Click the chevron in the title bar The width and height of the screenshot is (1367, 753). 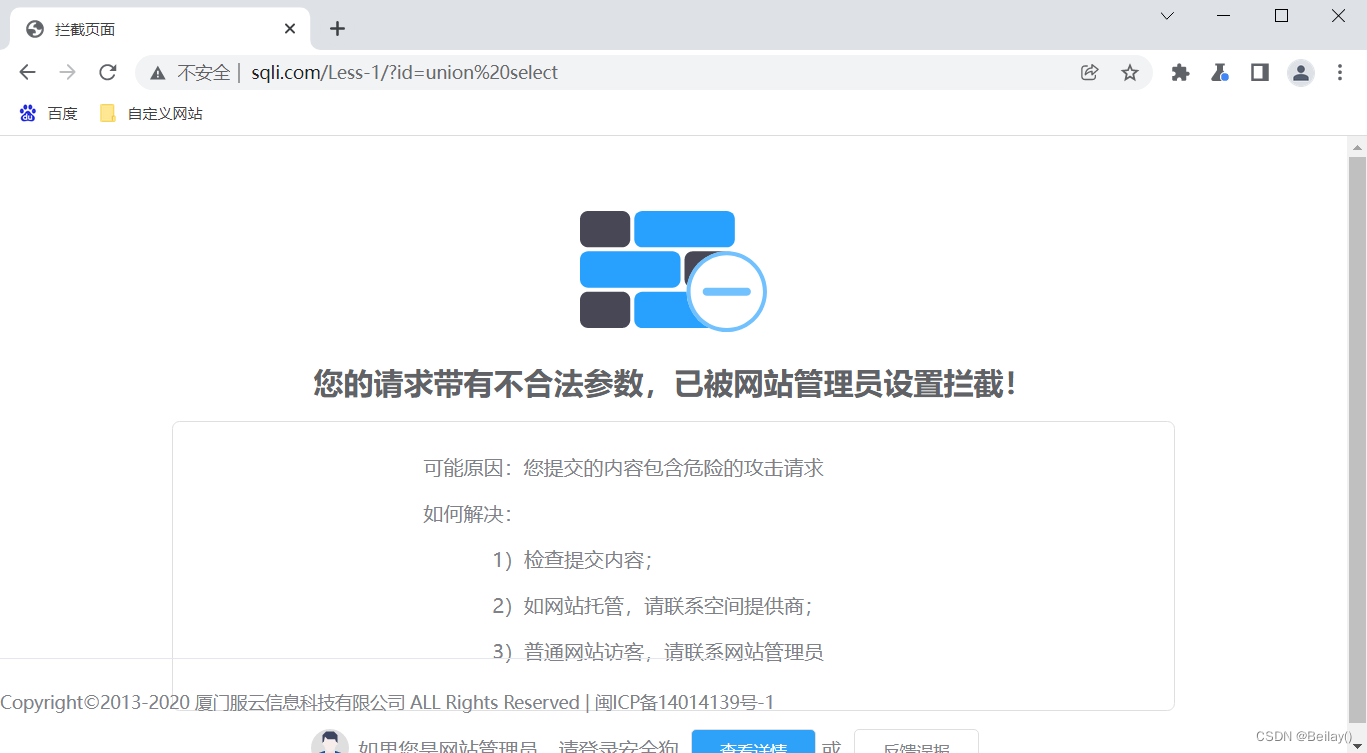(x=1166, y=16)
